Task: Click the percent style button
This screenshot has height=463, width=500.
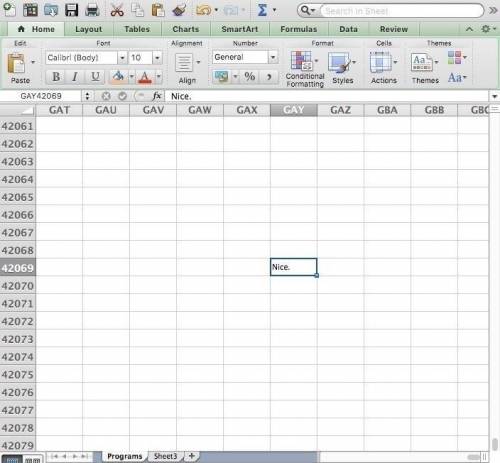Action: [250, 77]
